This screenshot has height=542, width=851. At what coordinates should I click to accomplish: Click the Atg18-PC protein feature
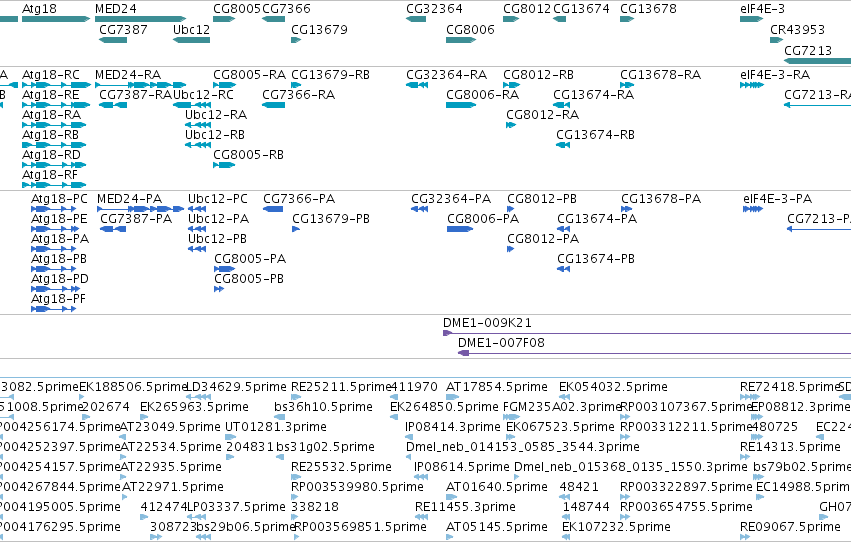pos(53,209)
